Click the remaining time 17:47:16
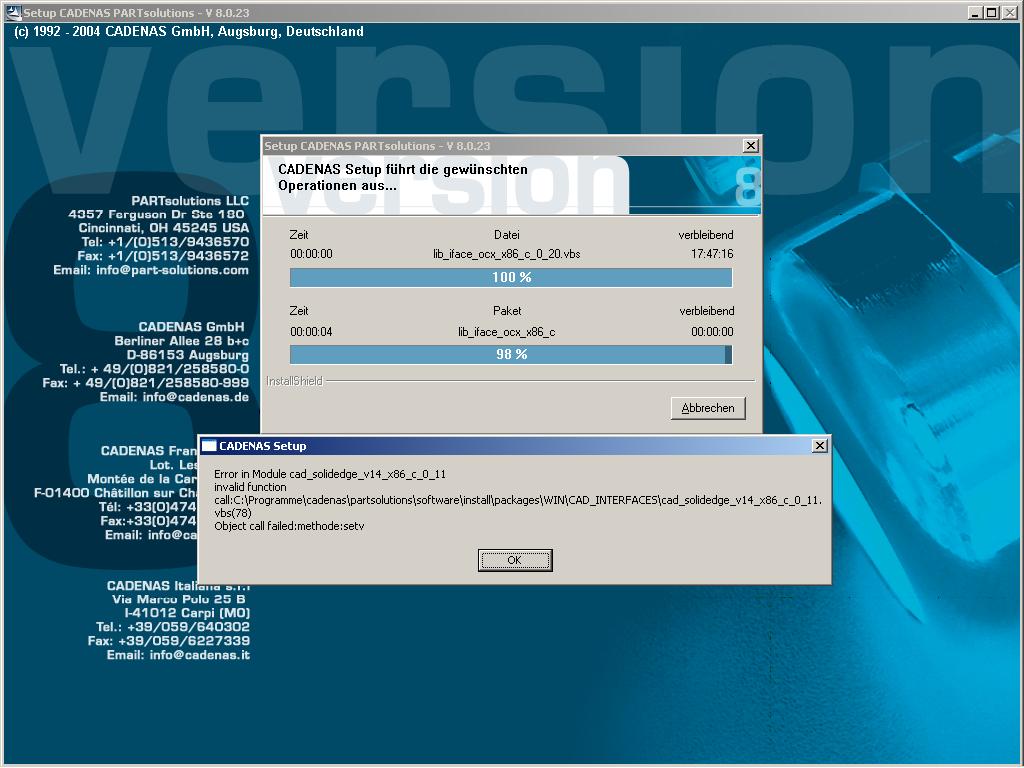The height and width of the screenshot is (768, 1024). click(712, 254)
